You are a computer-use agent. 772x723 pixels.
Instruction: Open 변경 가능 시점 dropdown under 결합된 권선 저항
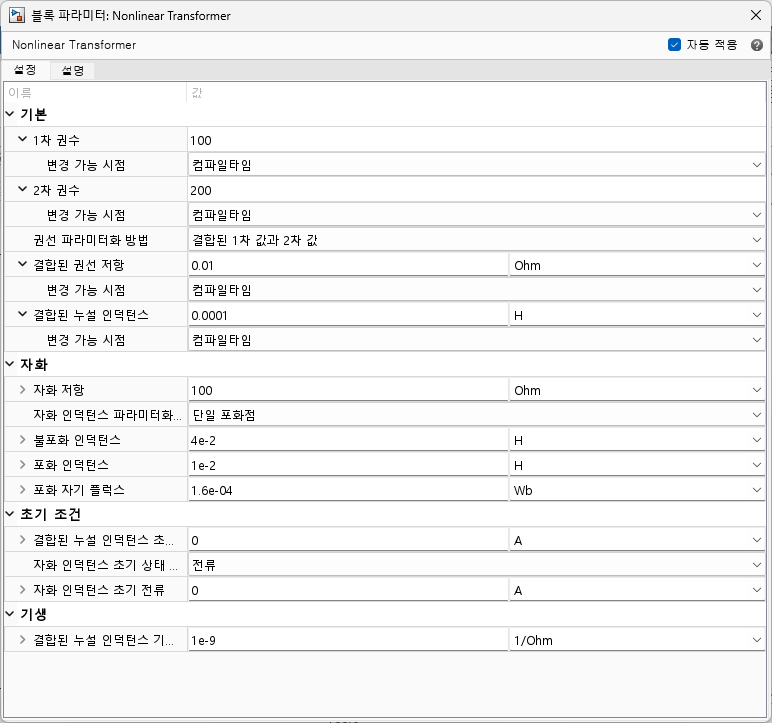[x=476, y=290]
